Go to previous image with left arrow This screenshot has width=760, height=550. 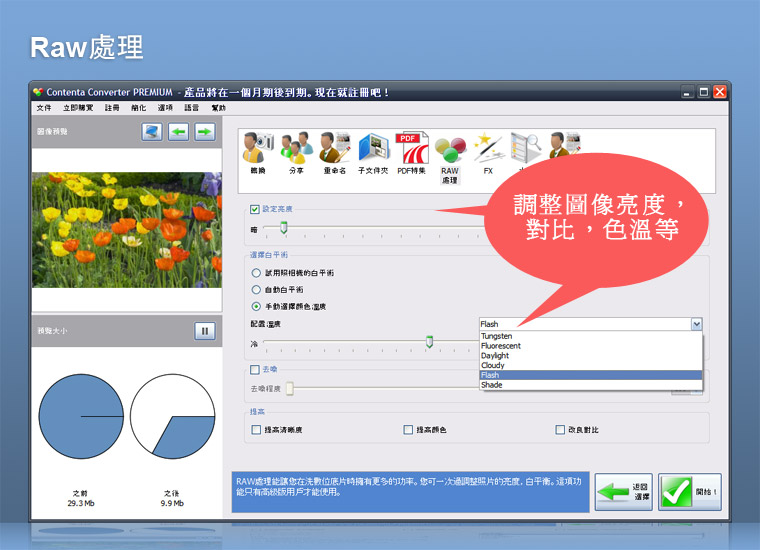click(x=178, y=131)
